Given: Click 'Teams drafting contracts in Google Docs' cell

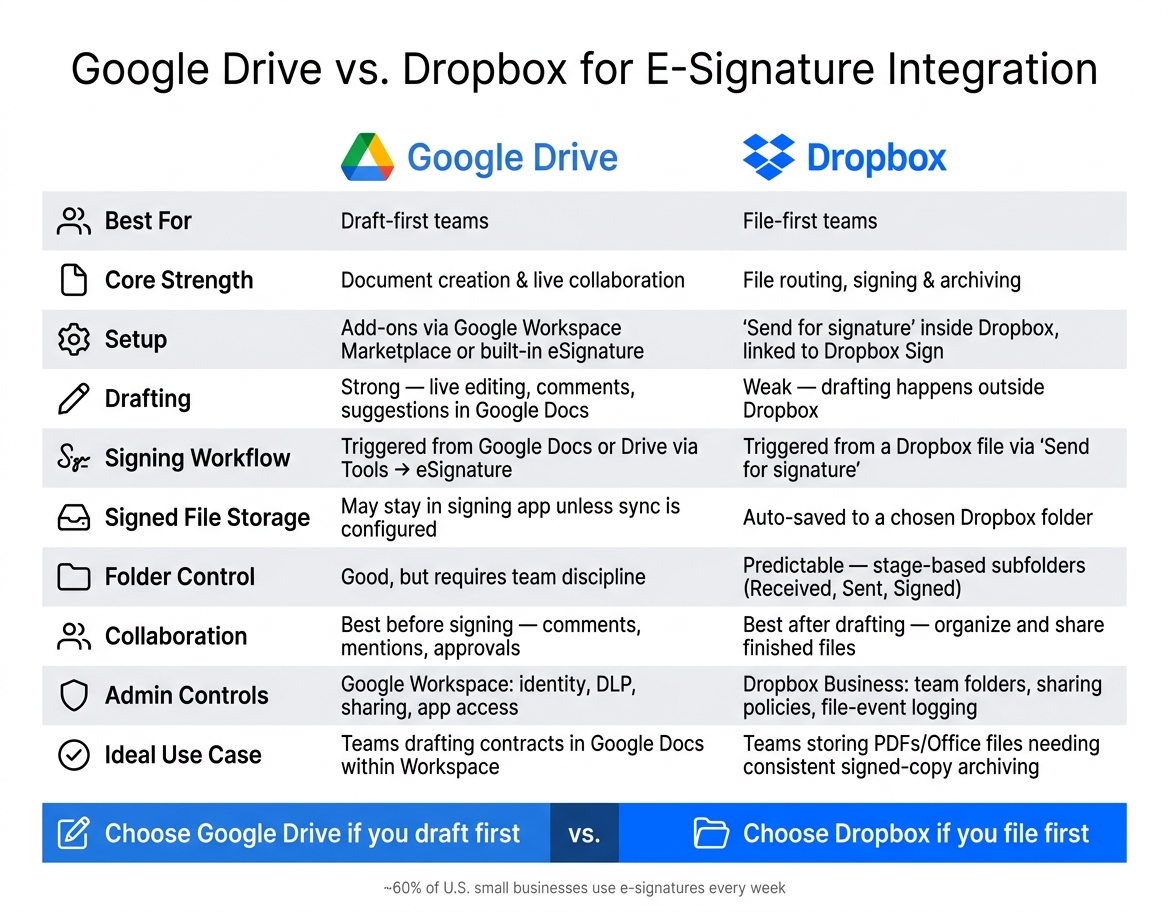Looking at the screenshot, I should click(x=522, y=755).
